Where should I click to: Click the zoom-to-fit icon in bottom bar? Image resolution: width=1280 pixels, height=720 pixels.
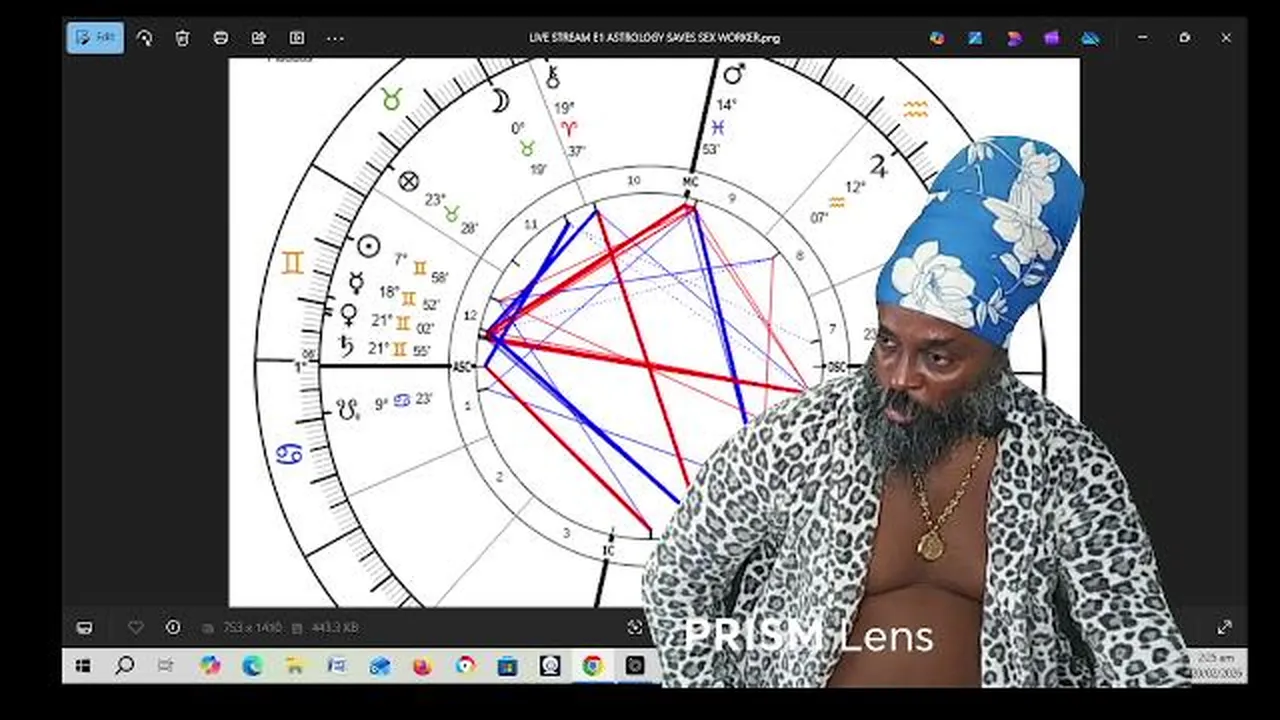coord(634,628)
